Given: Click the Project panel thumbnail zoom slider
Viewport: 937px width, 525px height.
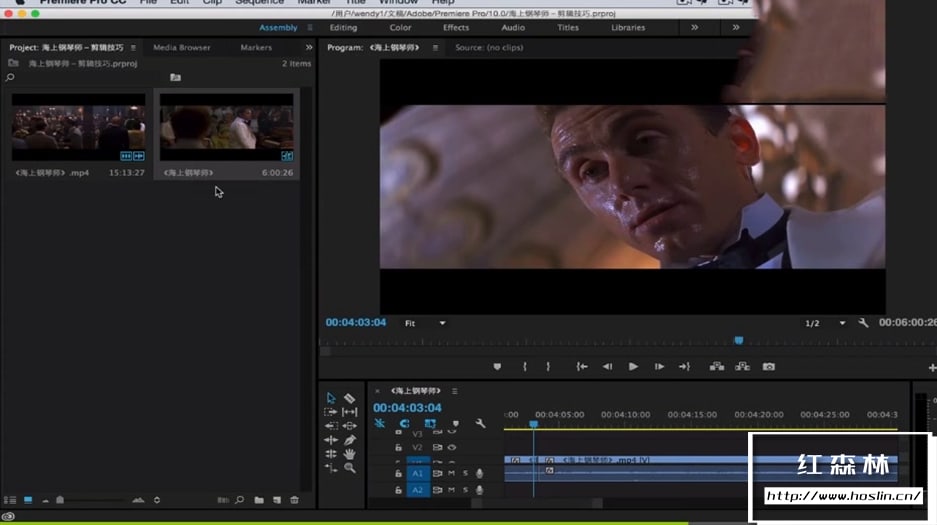Looking at the screenshot, I should 61,500.
